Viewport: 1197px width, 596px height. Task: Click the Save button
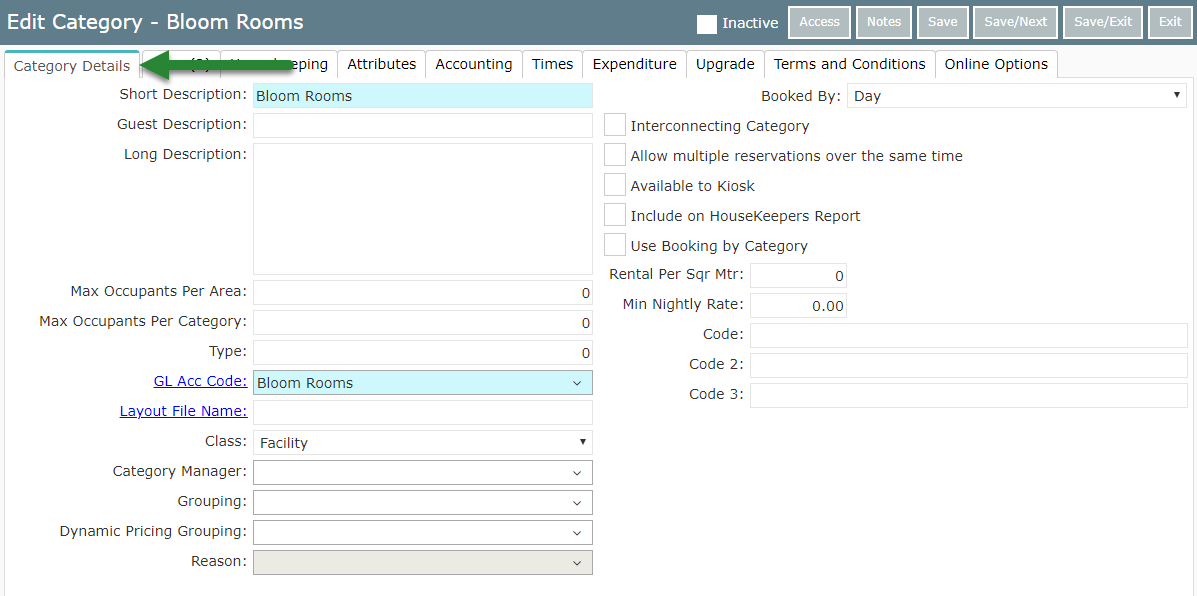943,22
